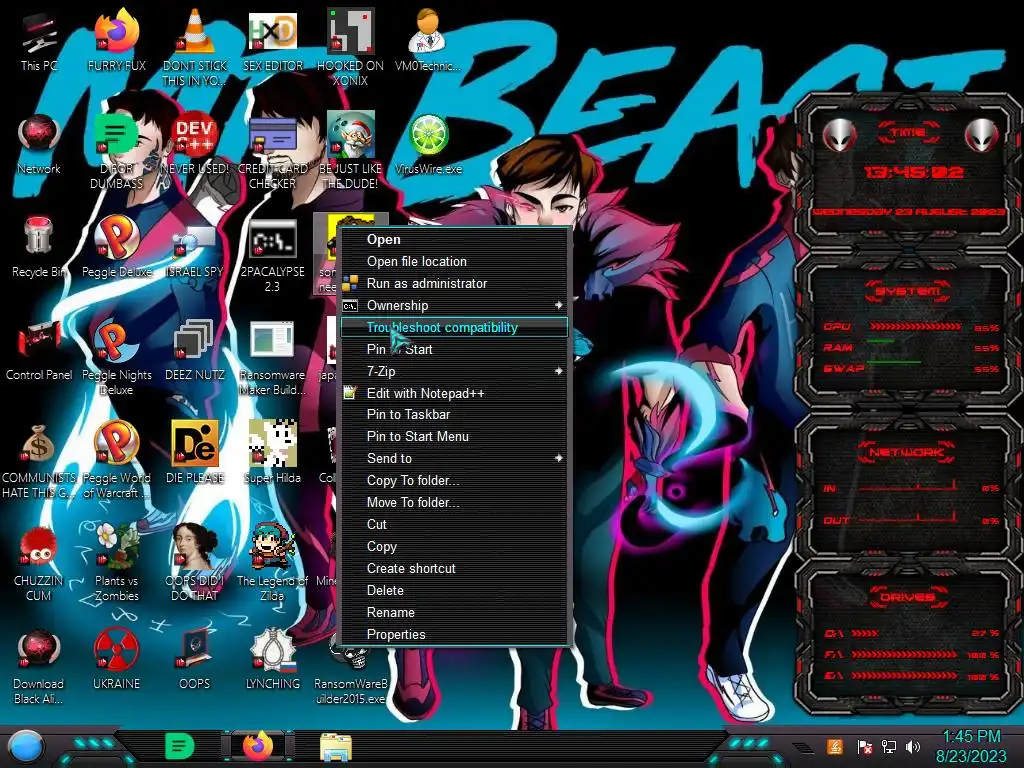Choose Troubleshoot compatibility
This screenshot has width=1024, height=768.
pos(455,327)
